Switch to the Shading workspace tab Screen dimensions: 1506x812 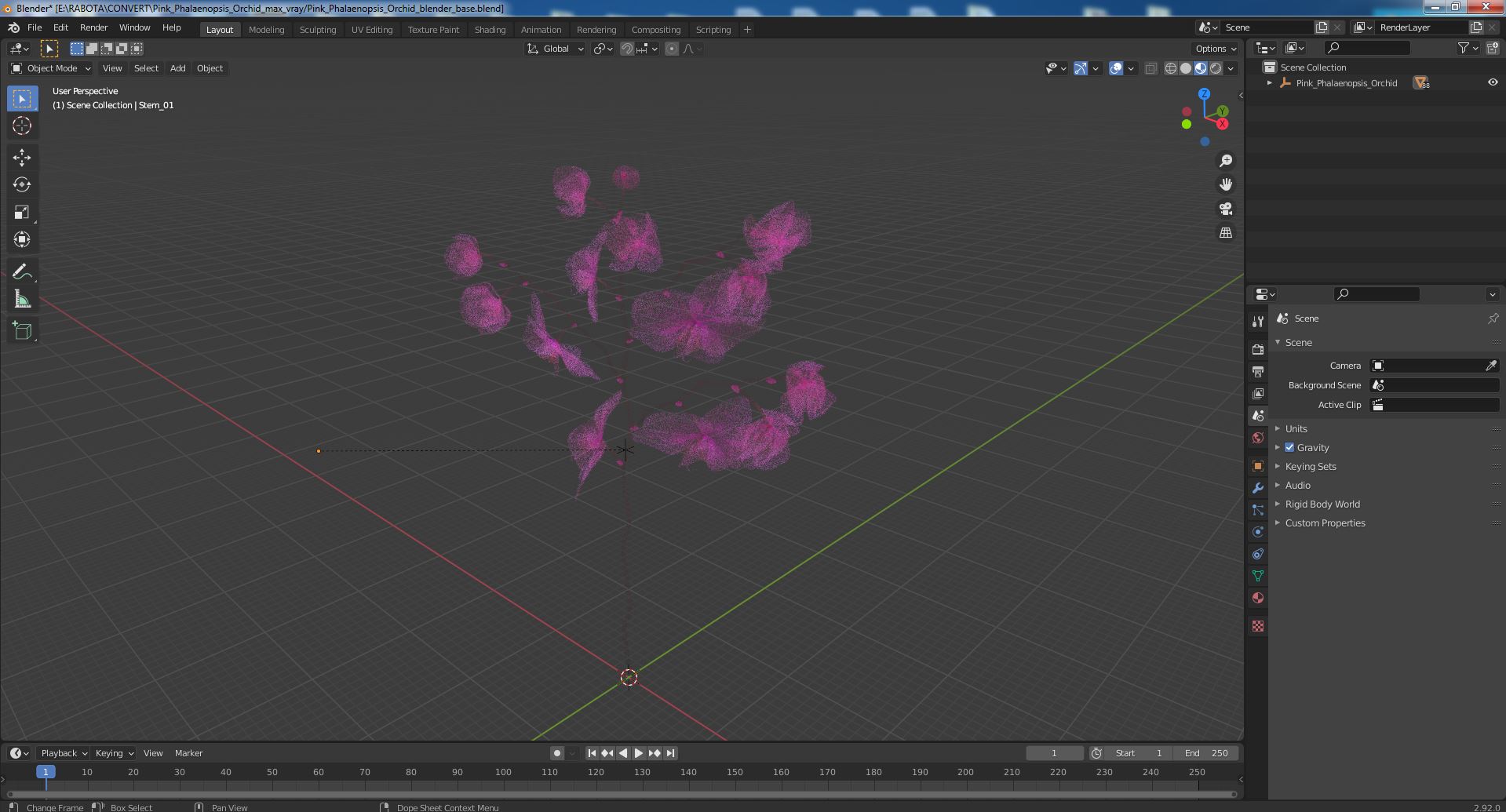(490, 30)
